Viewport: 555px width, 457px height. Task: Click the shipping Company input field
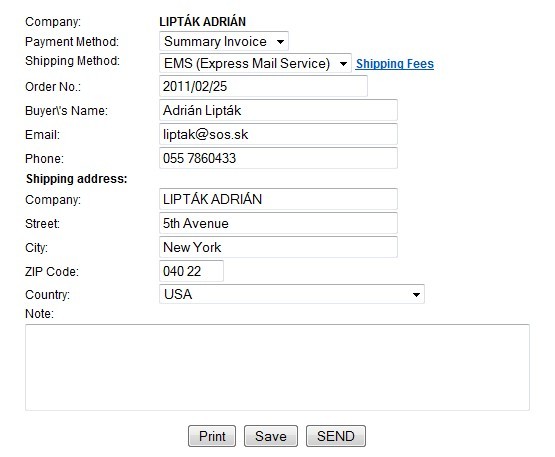point(278,199)
